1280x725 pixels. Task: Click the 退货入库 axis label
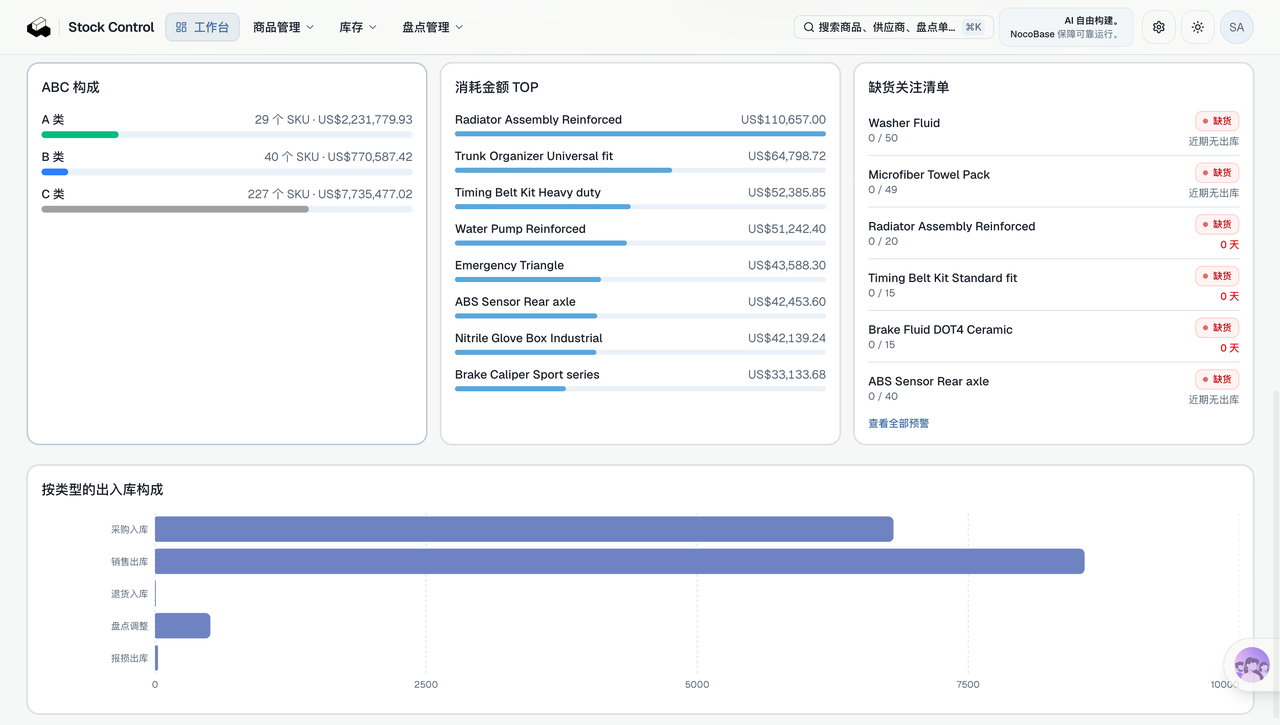click(129, 594)
